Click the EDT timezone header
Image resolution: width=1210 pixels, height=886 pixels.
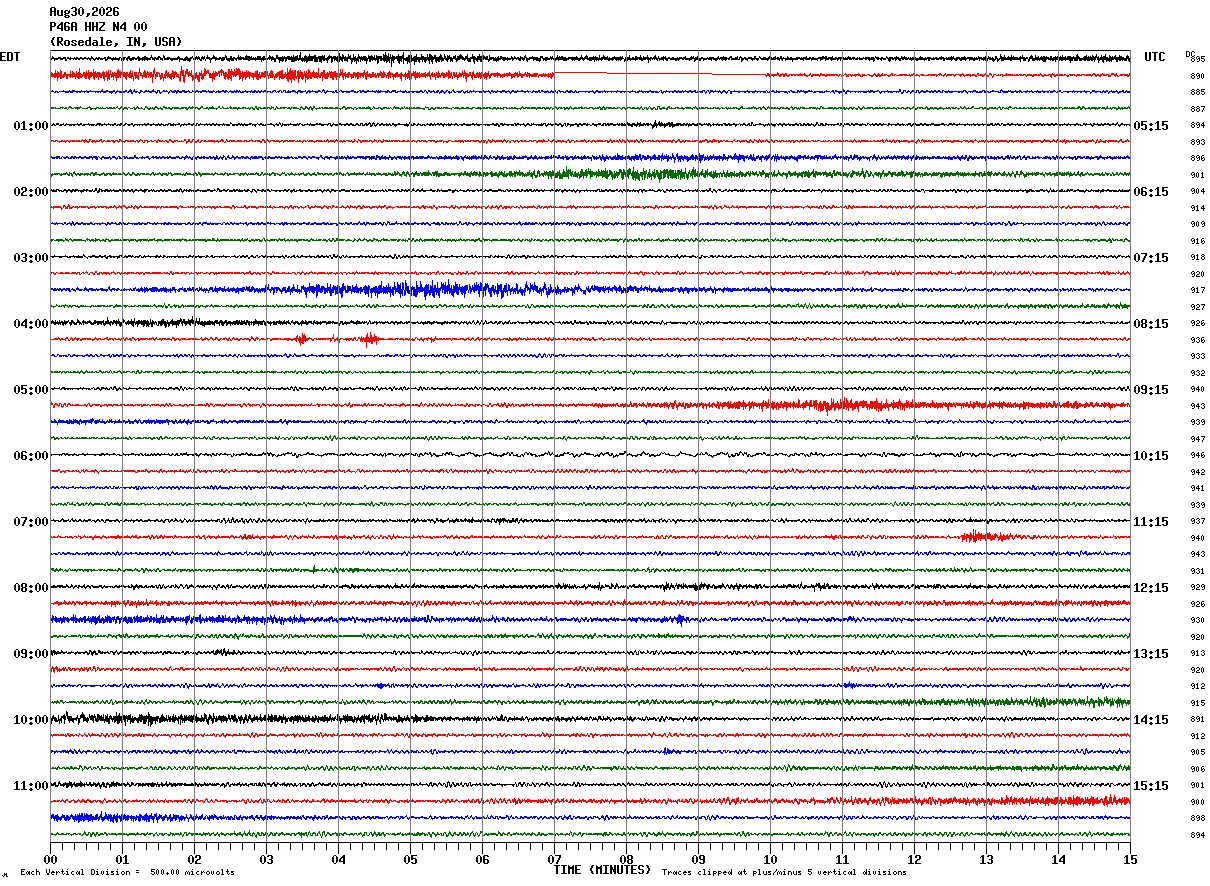[x=9, y=57]
